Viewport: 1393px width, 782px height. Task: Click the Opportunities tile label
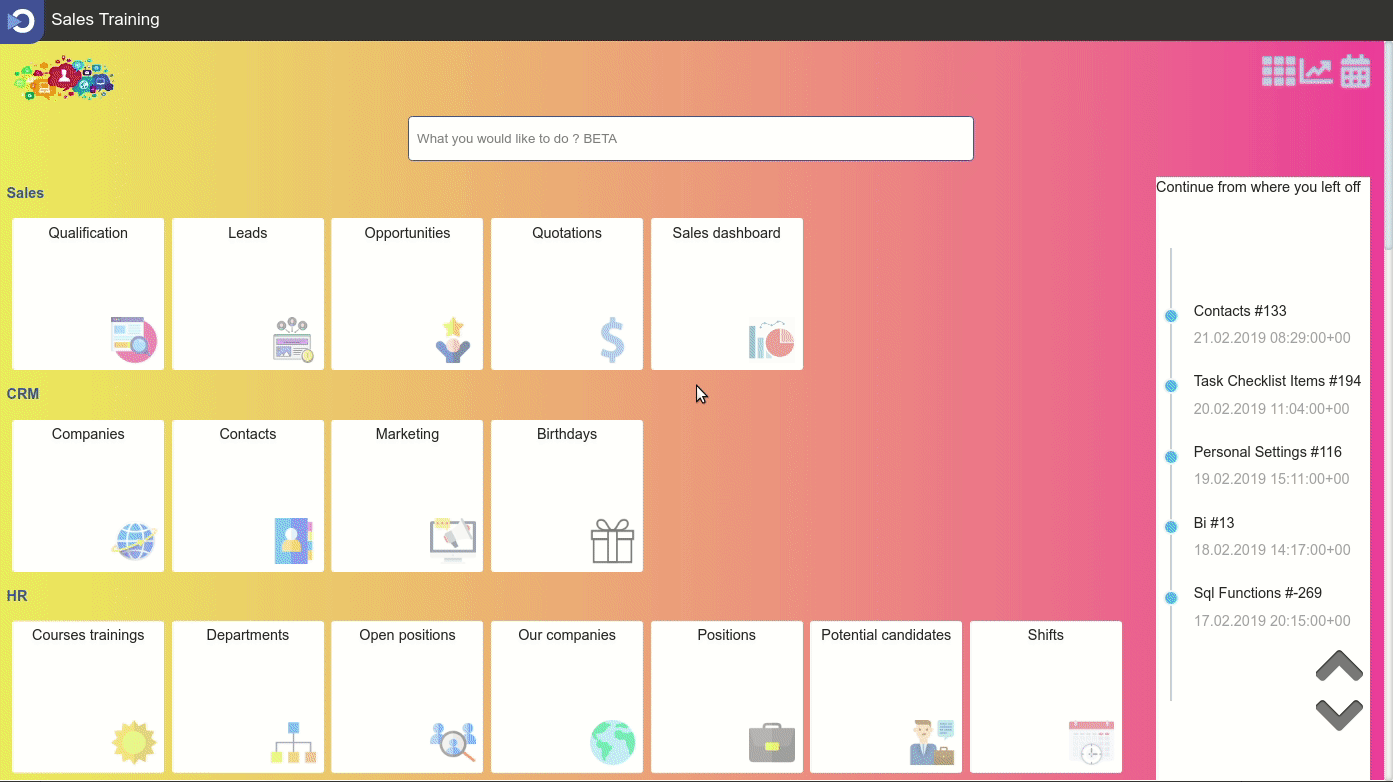[x=407, y=233]
